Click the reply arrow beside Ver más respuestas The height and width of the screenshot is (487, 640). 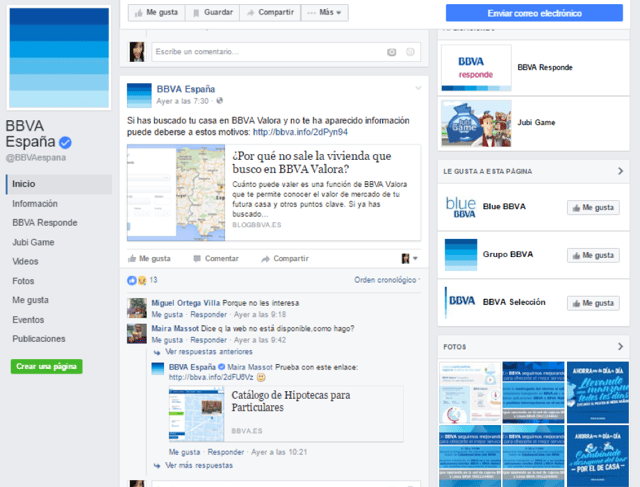click(x=157, y=466)
